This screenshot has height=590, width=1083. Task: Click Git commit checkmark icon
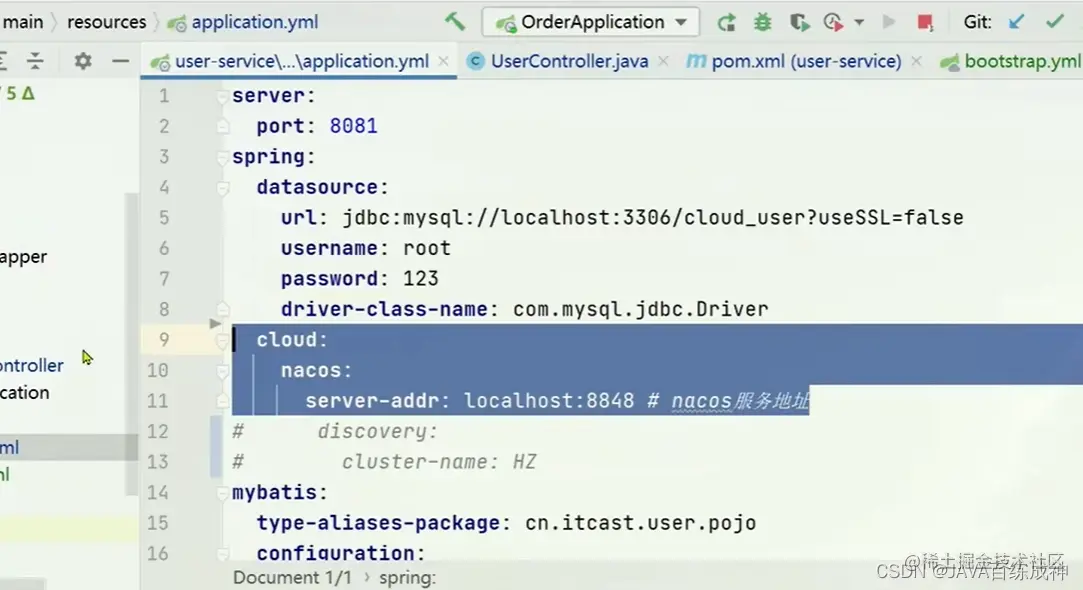[x=1054, y=22]
